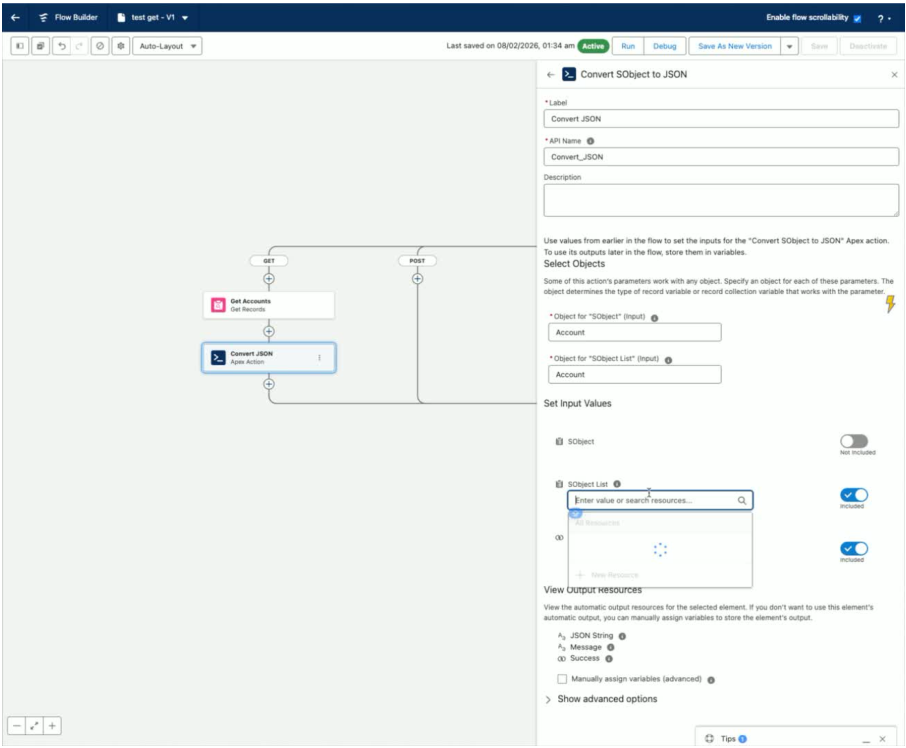The image size is (906, 748).
Task: Add element between Get Accounts and Convert JSON
Action: pyautogui.click(x=269, y=332)
